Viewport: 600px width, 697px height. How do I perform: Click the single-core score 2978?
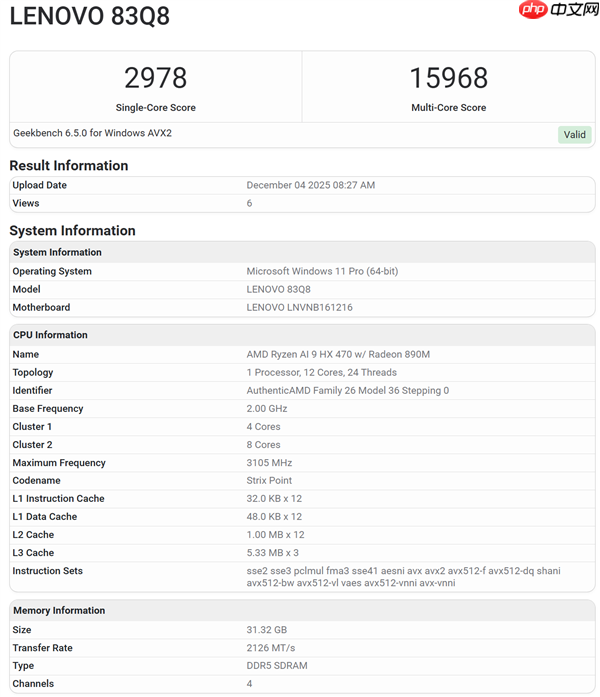[156, 78]
